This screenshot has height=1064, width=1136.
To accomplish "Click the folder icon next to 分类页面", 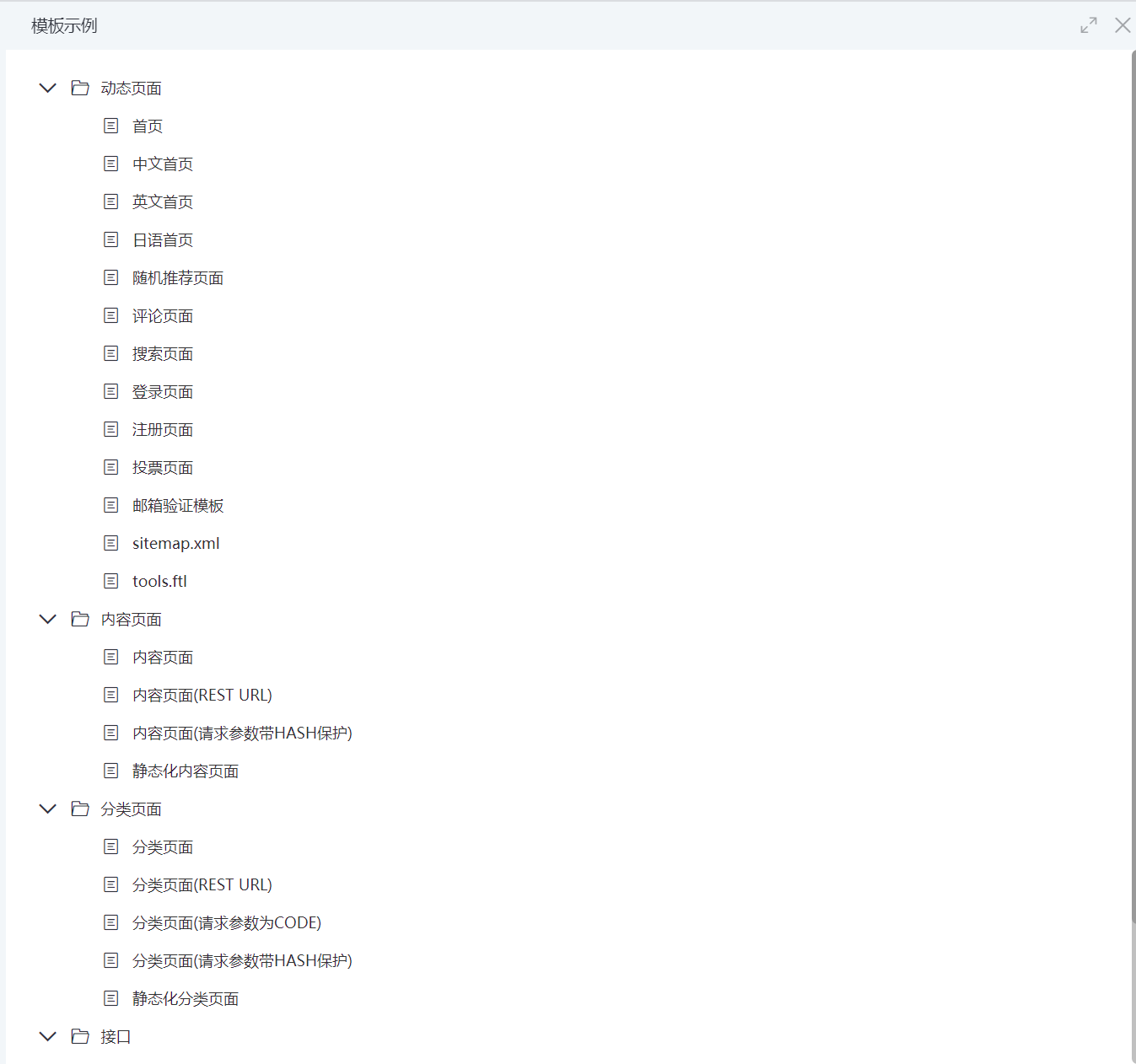I will point(80,809).
